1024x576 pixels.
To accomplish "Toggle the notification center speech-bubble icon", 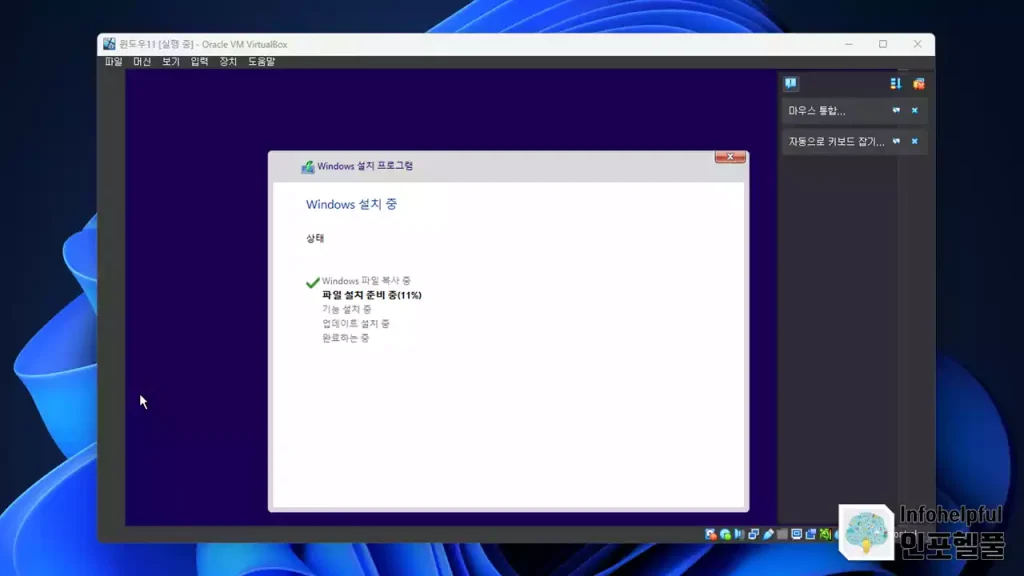I will (791, 84).
